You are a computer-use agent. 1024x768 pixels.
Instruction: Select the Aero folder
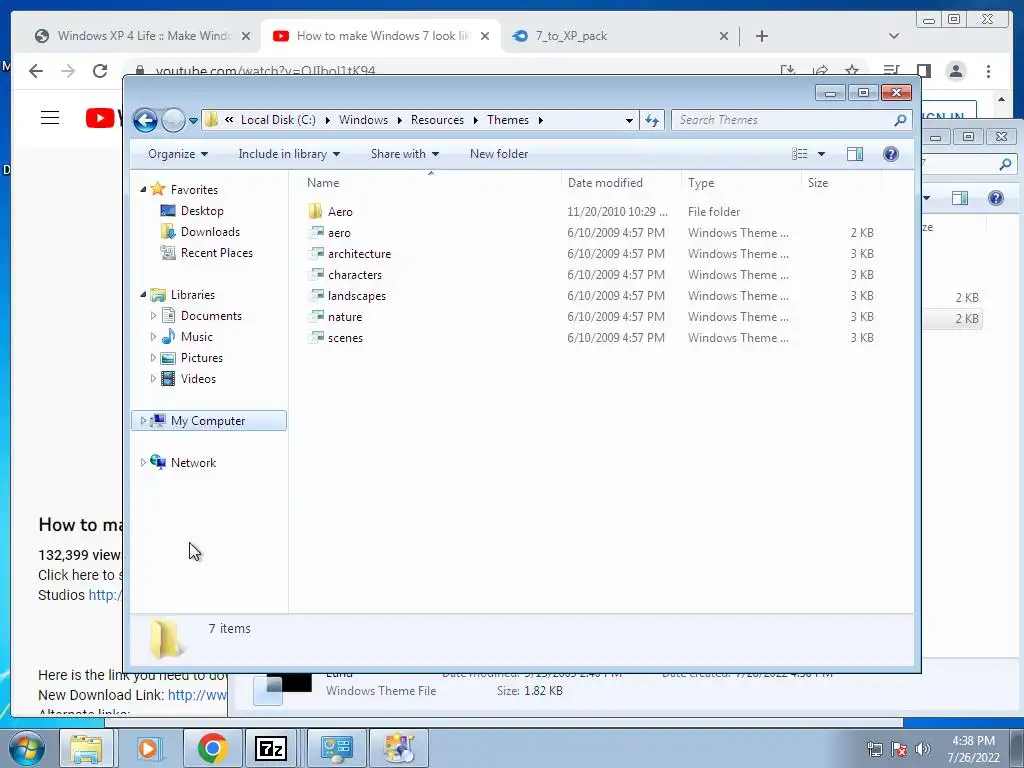pos(340,212)
